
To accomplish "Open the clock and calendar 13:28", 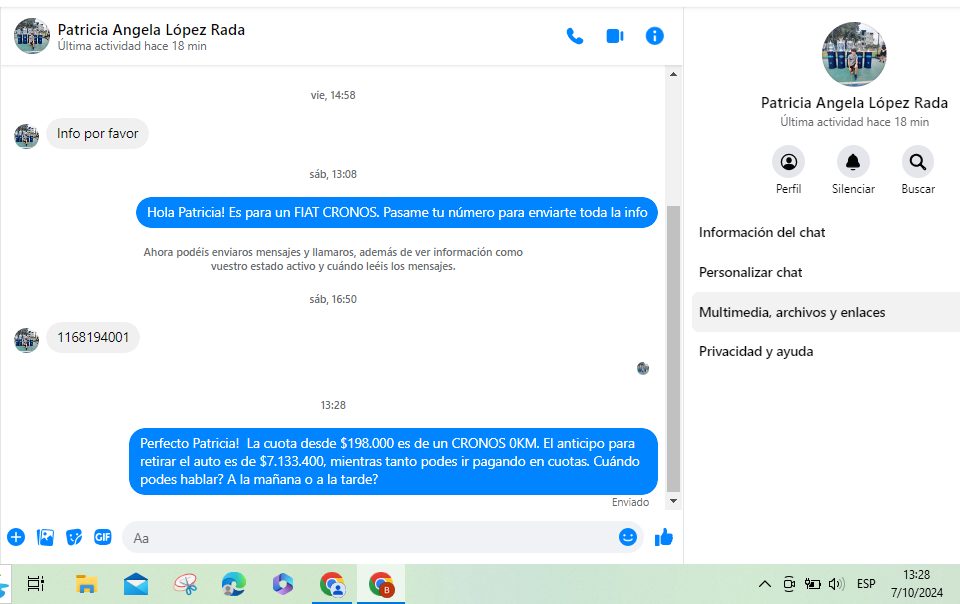I will click(917, 584).
